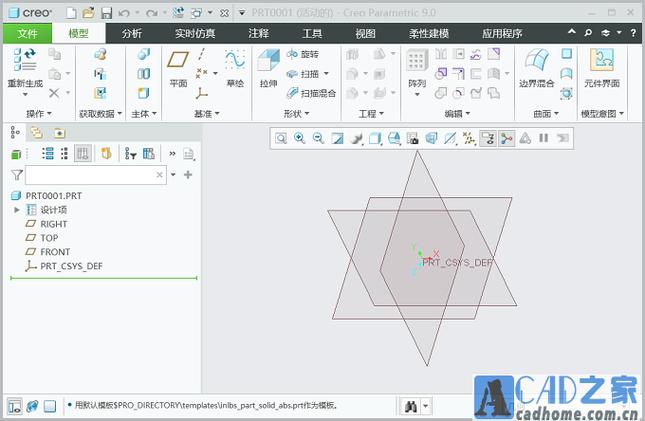Expand the 基准 group dropdown
This screenshot has width=645, height=421.
[207, 114]
